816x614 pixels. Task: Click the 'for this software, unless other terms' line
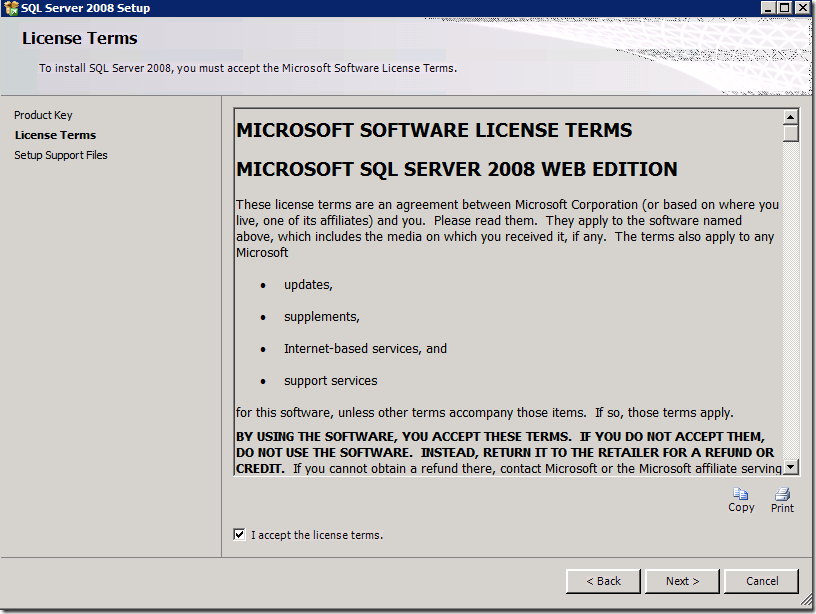[484, 413]
